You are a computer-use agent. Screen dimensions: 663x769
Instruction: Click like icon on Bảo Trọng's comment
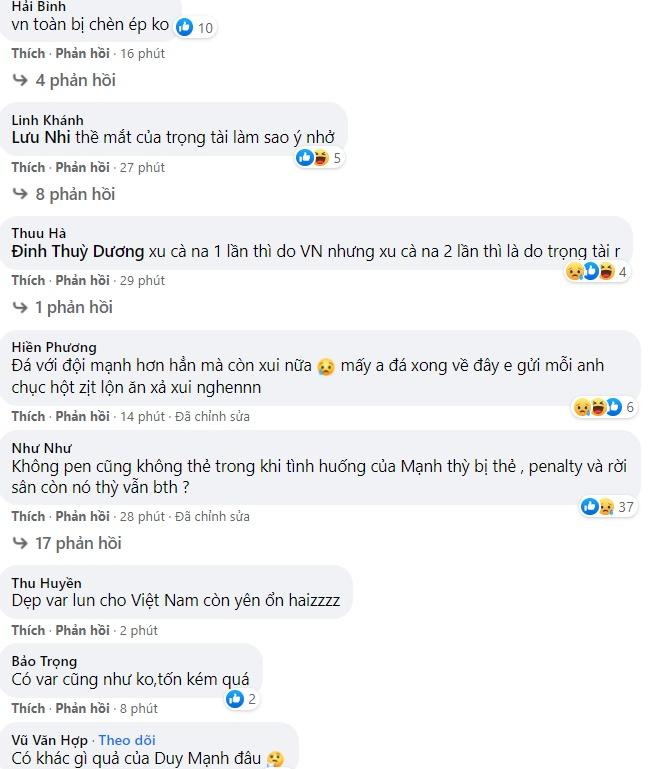point(235,698)
